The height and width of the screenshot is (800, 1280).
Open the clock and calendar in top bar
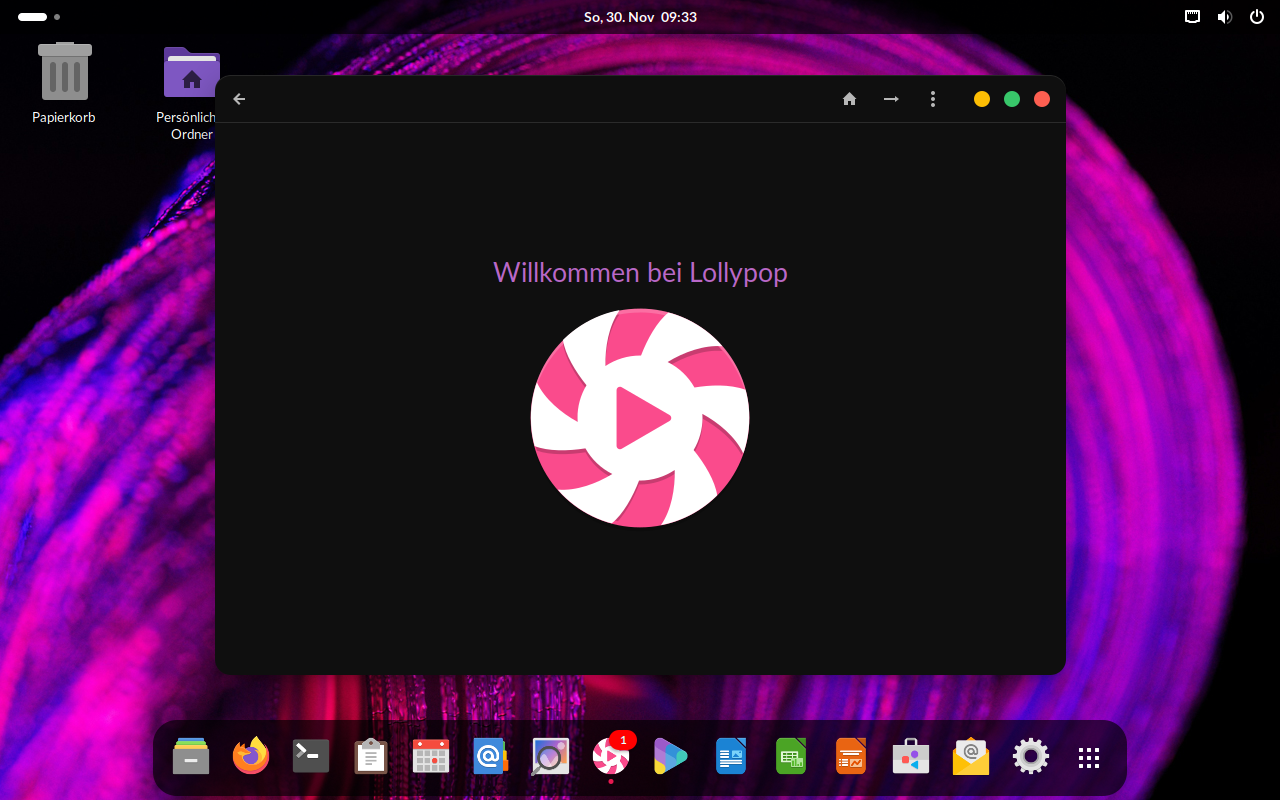[x=640, y=17]
